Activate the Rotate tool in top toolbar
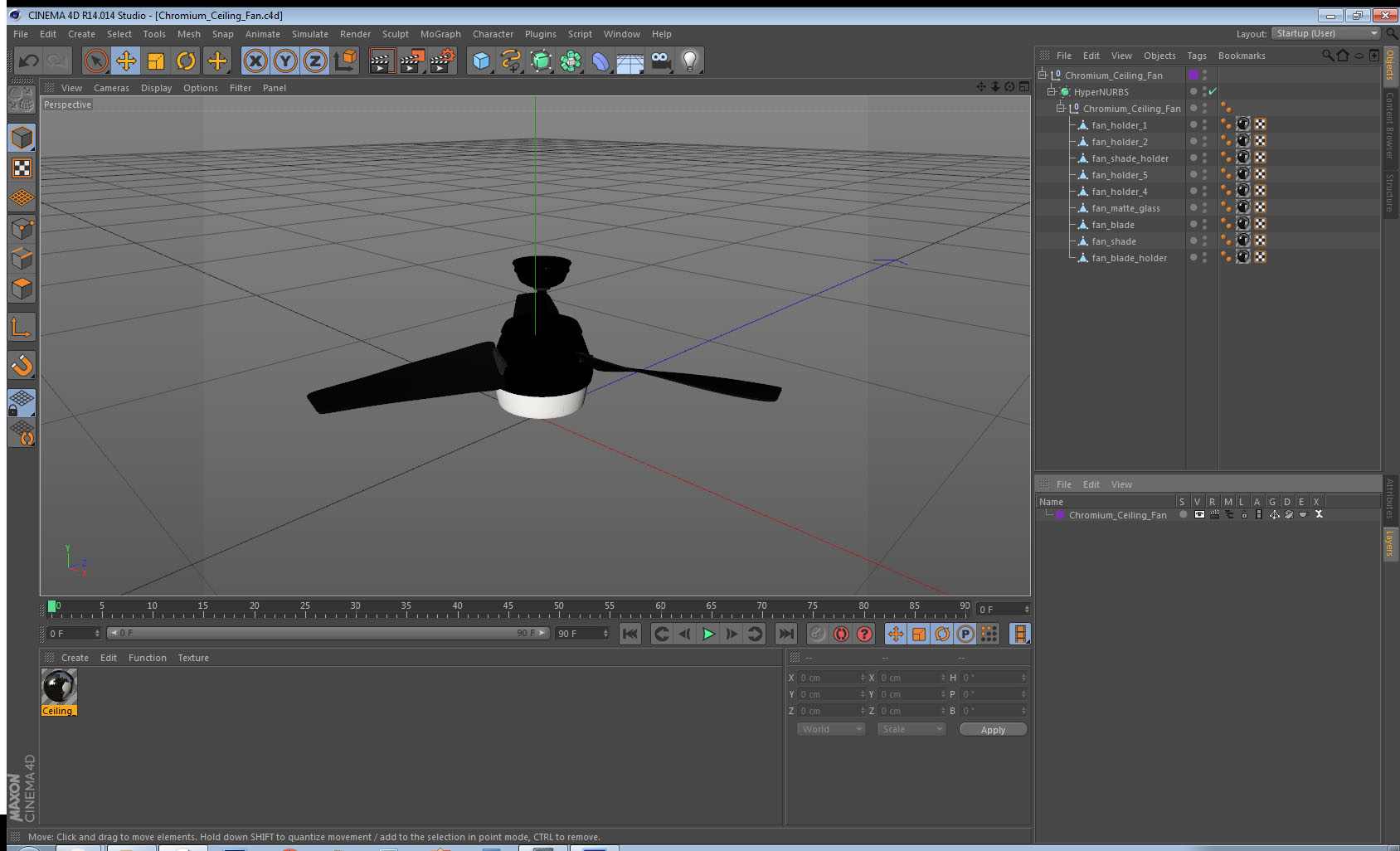The image size is (1400, 851). (x=186, y=61)
